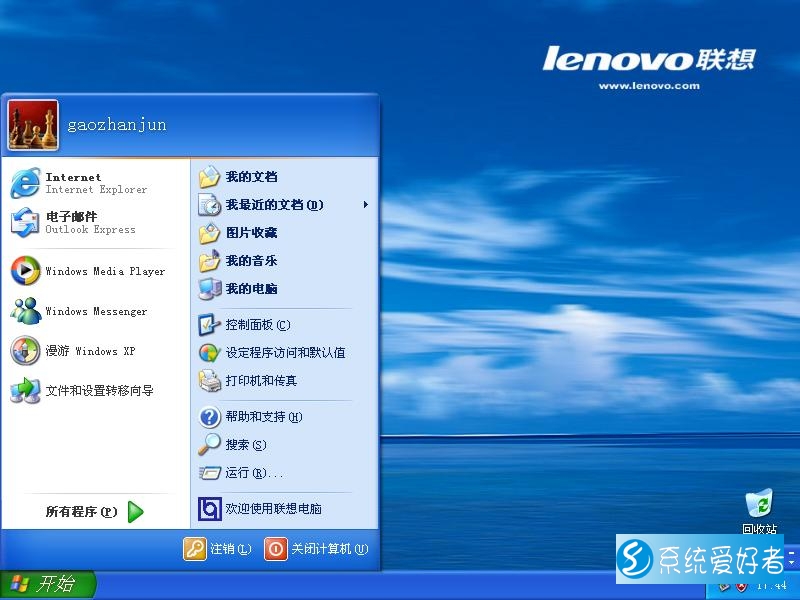The height and width of the screenshot is (600, 800).
Task: Select the 所有程序(P) label
Action: pos(82,512)
